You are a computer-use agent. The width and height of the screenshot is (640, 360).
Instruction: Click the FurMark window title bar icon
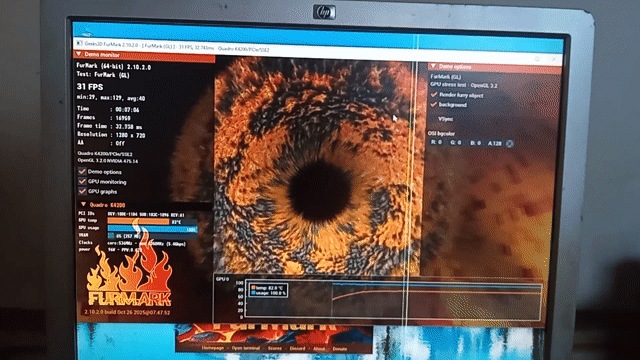pos(79,43)
